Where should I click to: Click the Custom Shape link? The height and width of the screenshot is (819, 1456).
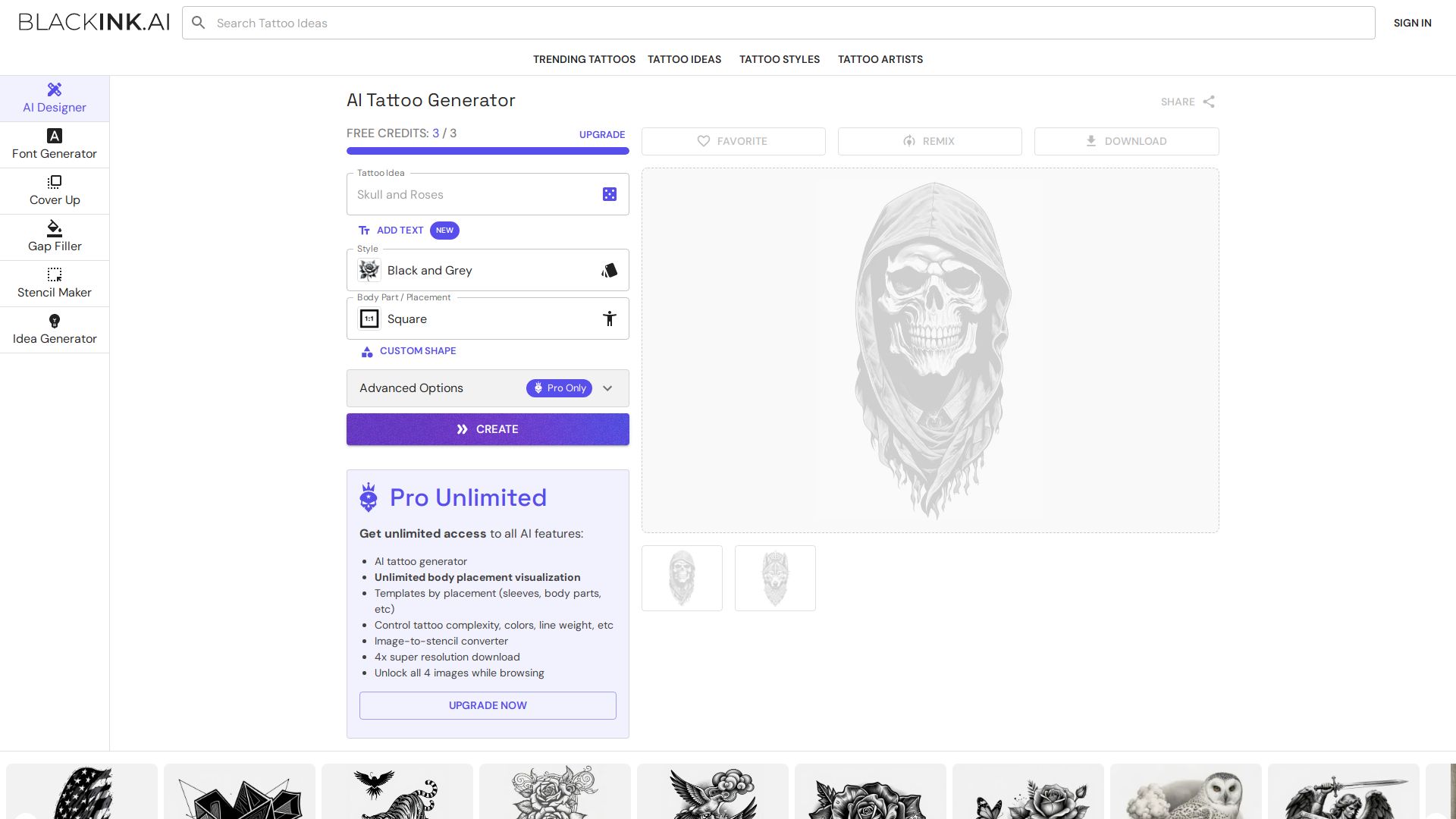click(417, 351)
